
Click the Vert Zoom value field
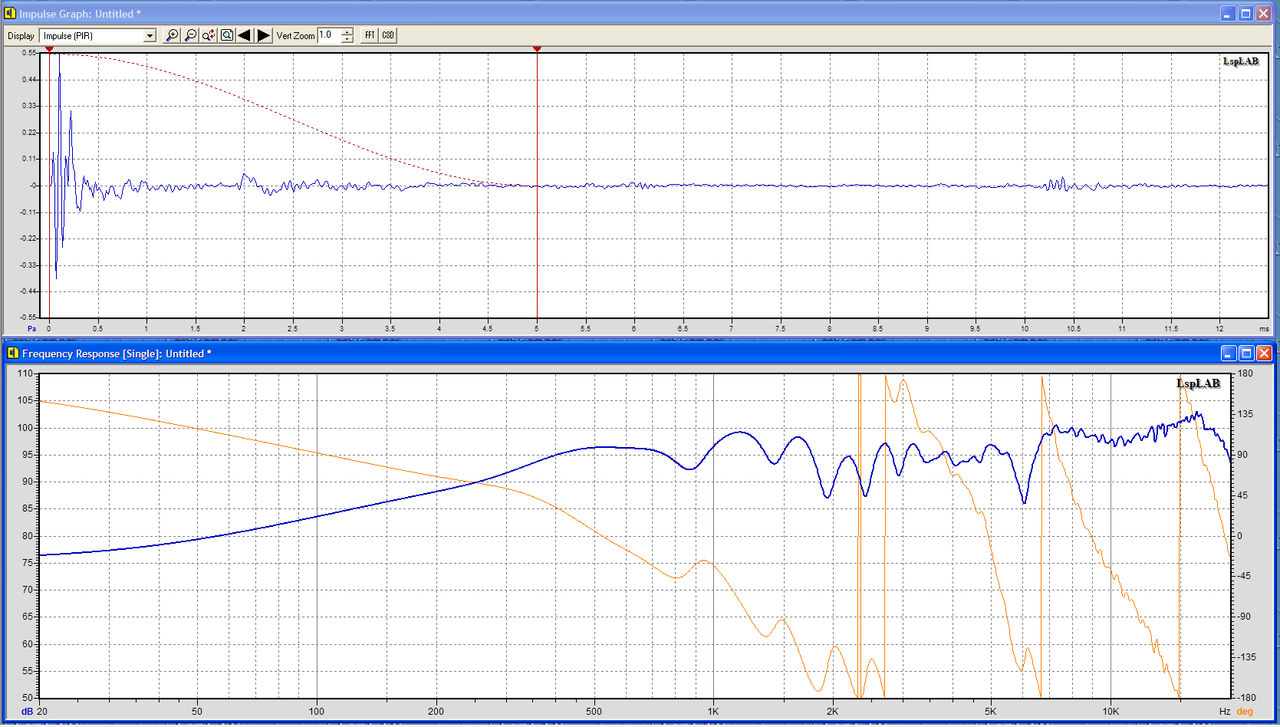329,36
